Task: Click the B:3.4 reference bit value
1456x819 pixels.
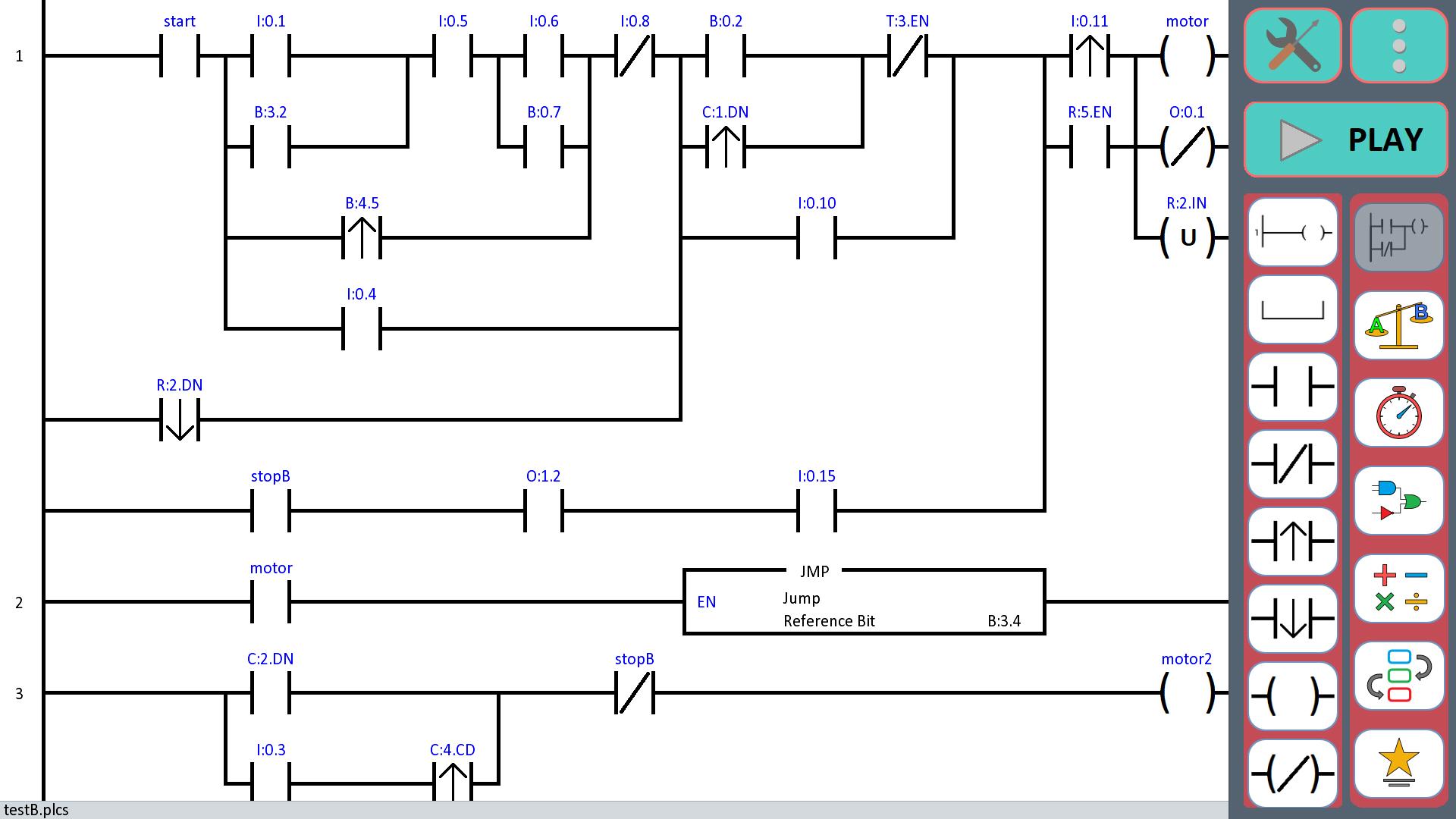Action: click(1004, 621)
